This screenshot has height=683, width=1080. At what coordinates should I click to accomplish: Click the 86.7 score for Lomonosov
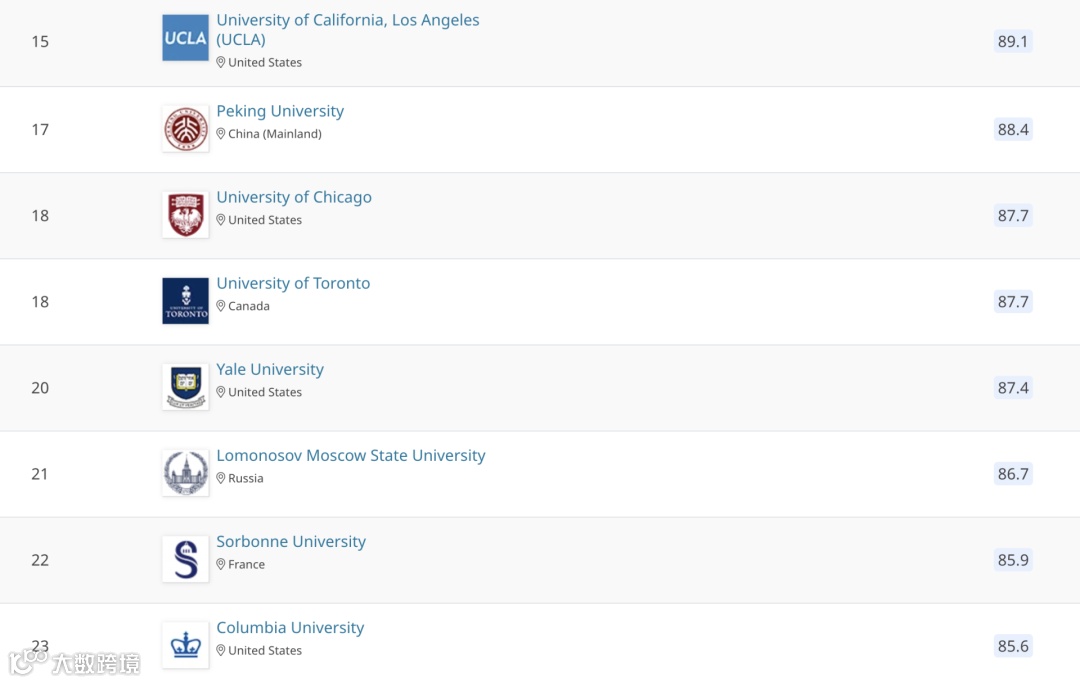[1012, 474]
